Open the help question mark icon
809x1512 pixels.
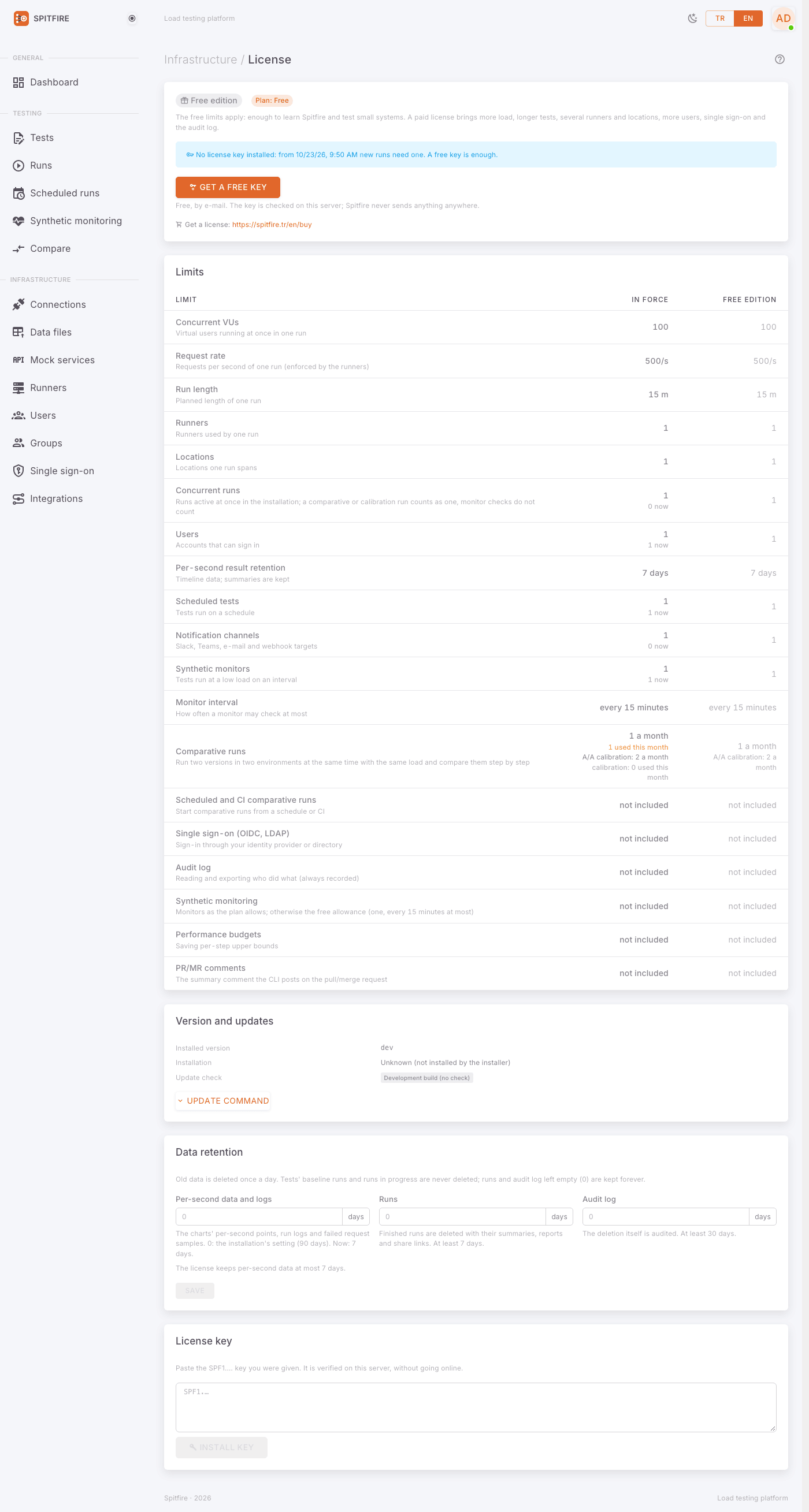(780, 59)
